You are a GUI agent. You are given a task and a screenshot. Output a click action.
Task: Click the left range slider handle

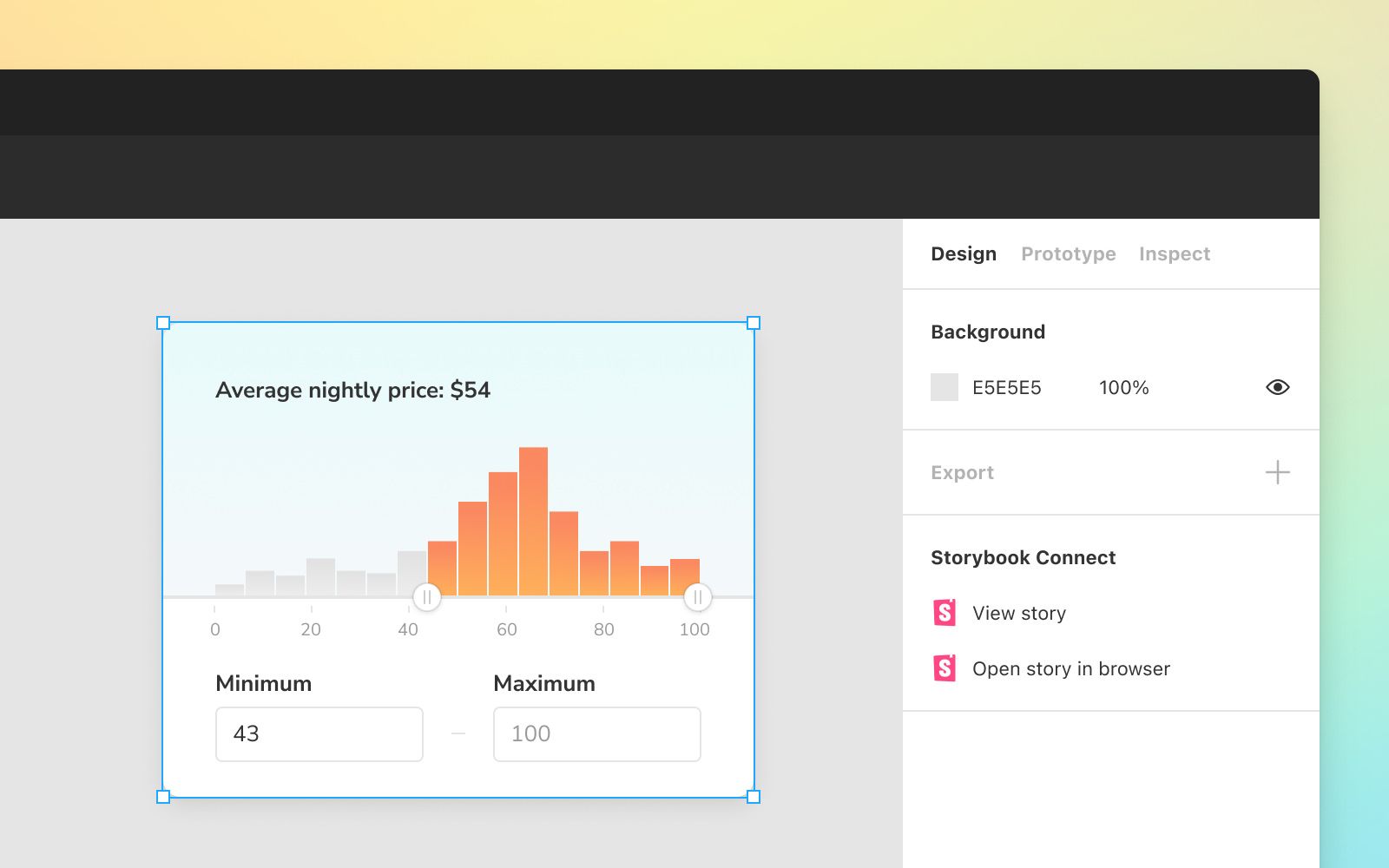(426, 596)
